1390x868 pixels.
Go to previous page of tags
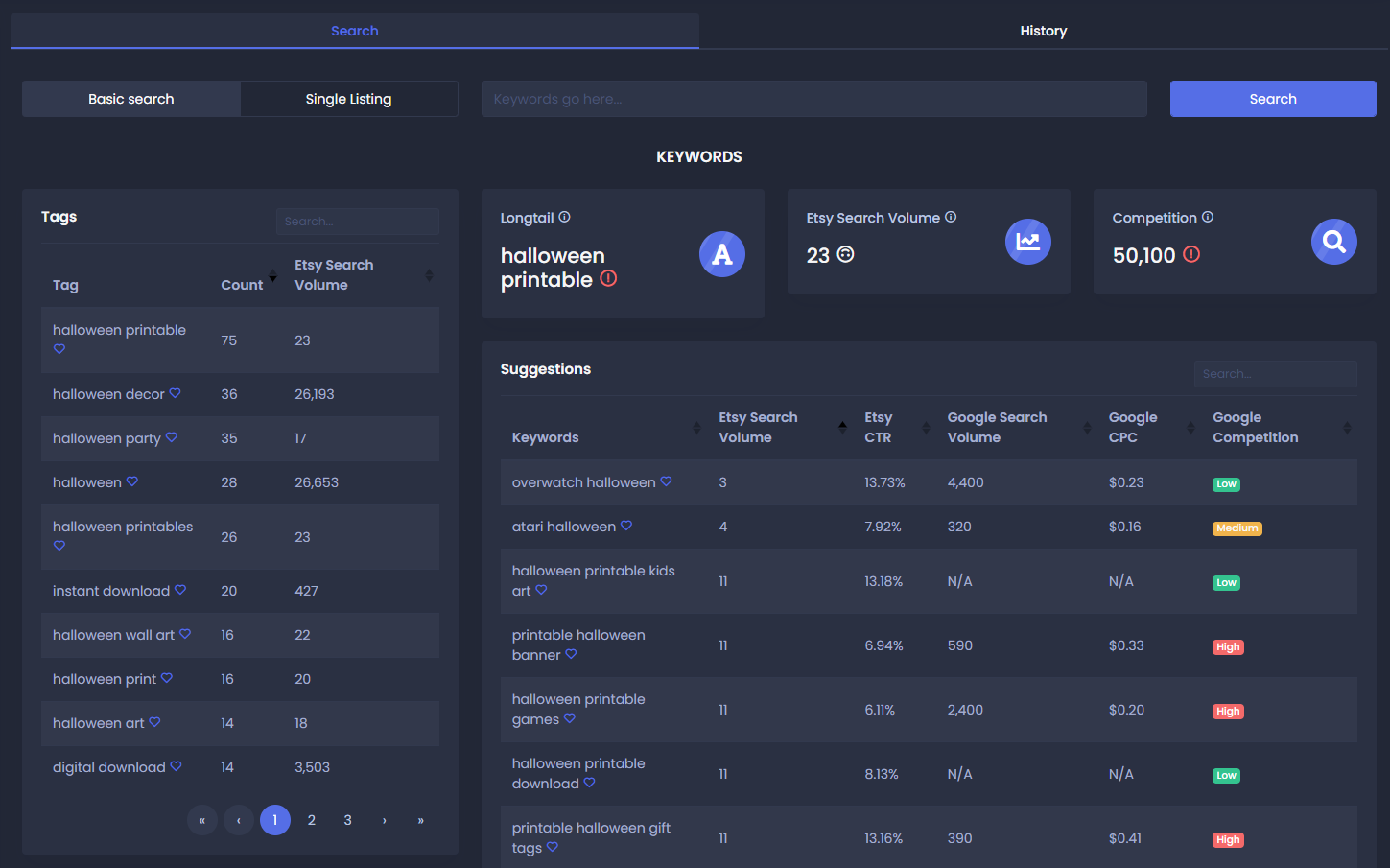[x=239, y=820]
